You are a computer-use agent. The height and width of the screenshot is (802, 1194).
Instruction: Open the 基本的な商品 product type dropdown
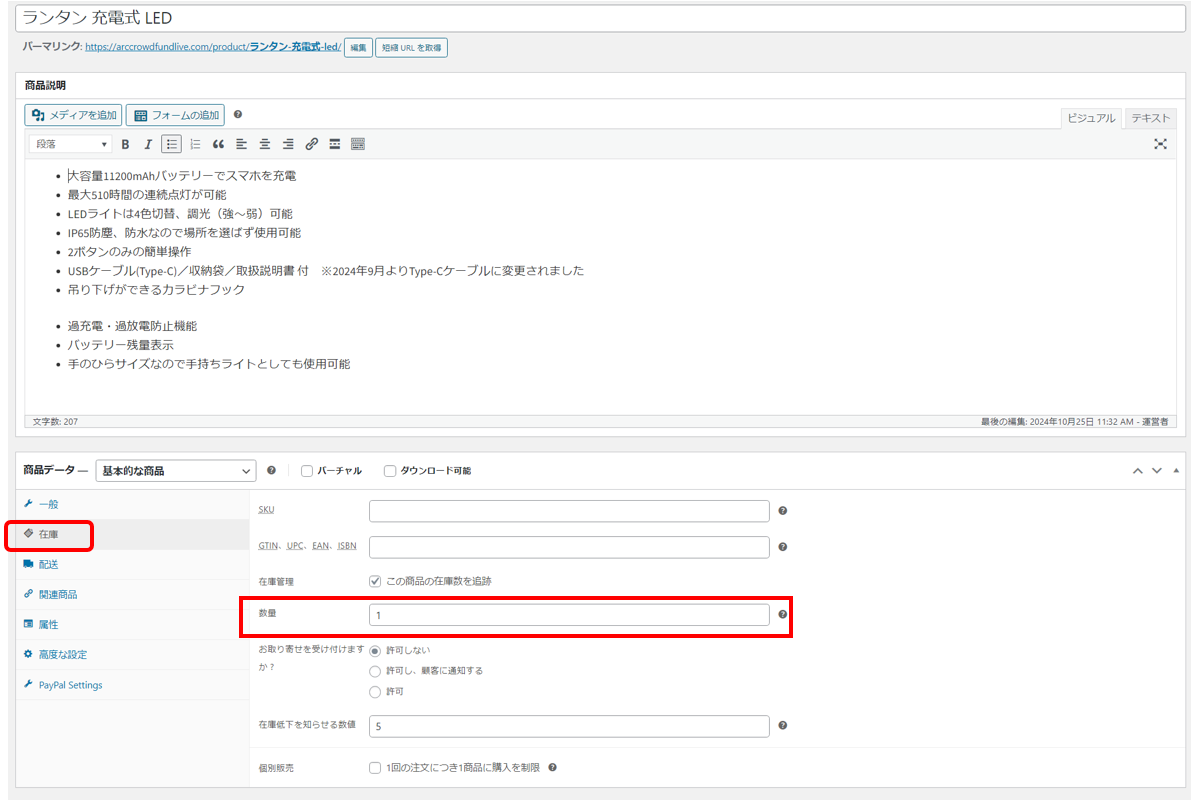click(x=176, y=471)
